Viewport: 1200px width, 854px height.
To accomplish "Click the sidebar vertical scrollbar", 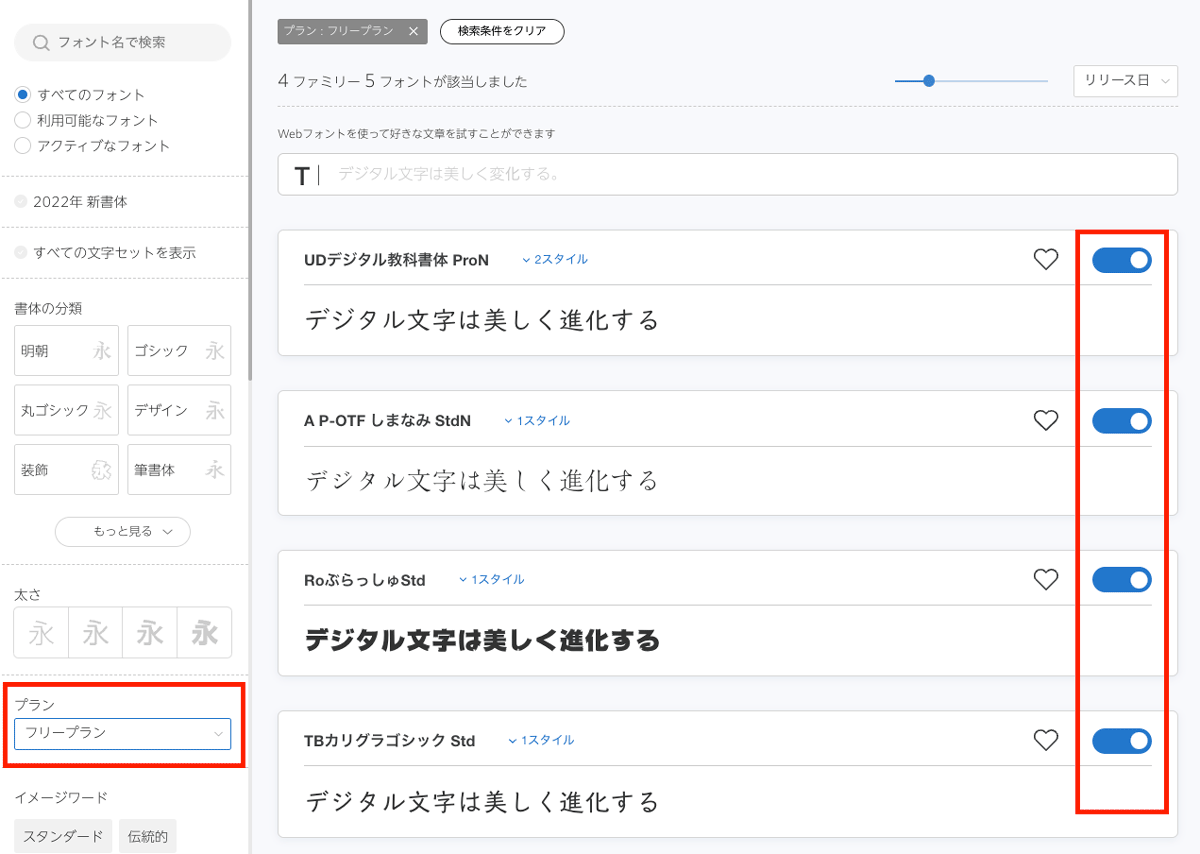I will pos(249,190).
